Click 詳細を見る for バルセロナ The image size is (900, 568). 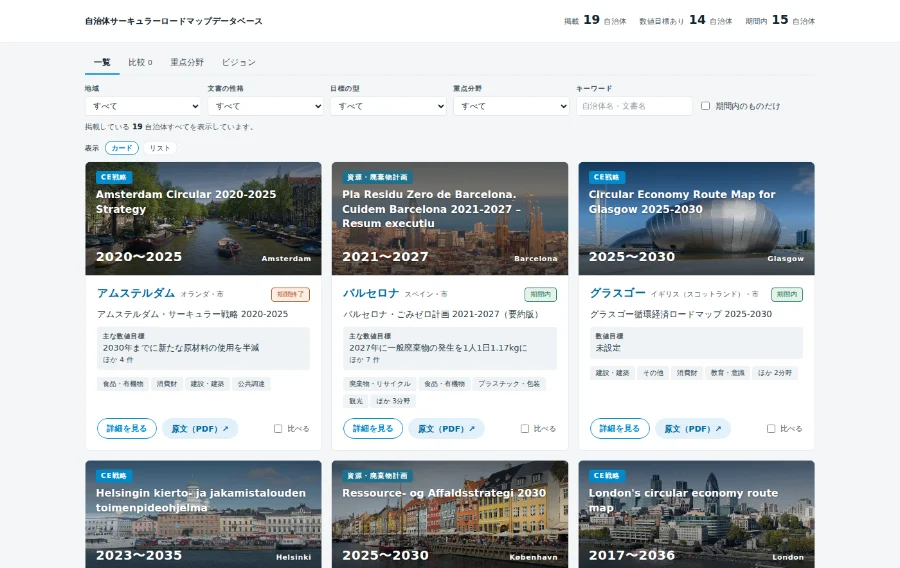(373, 429)
